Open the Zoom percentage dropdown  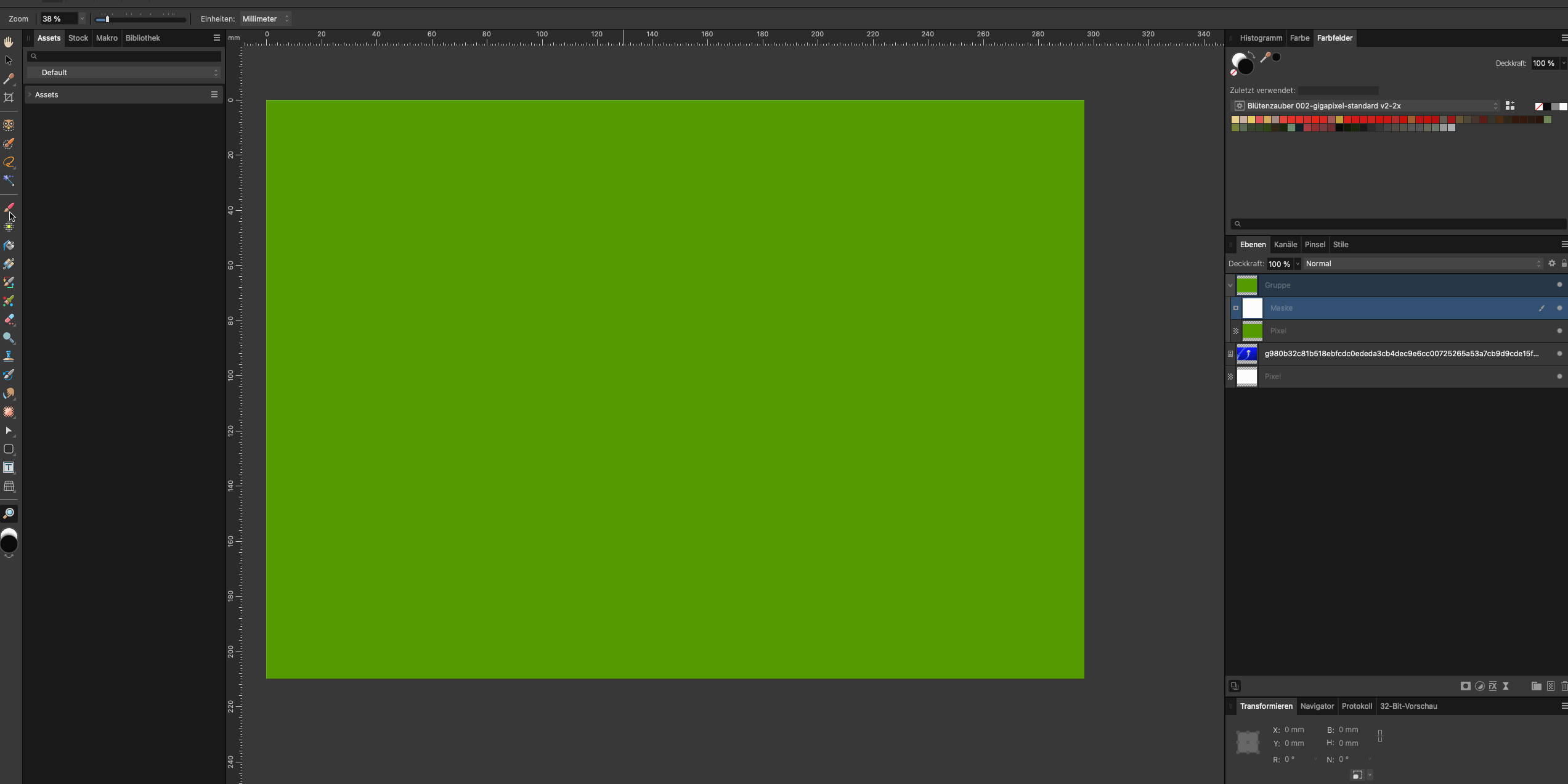pos(82,19)
